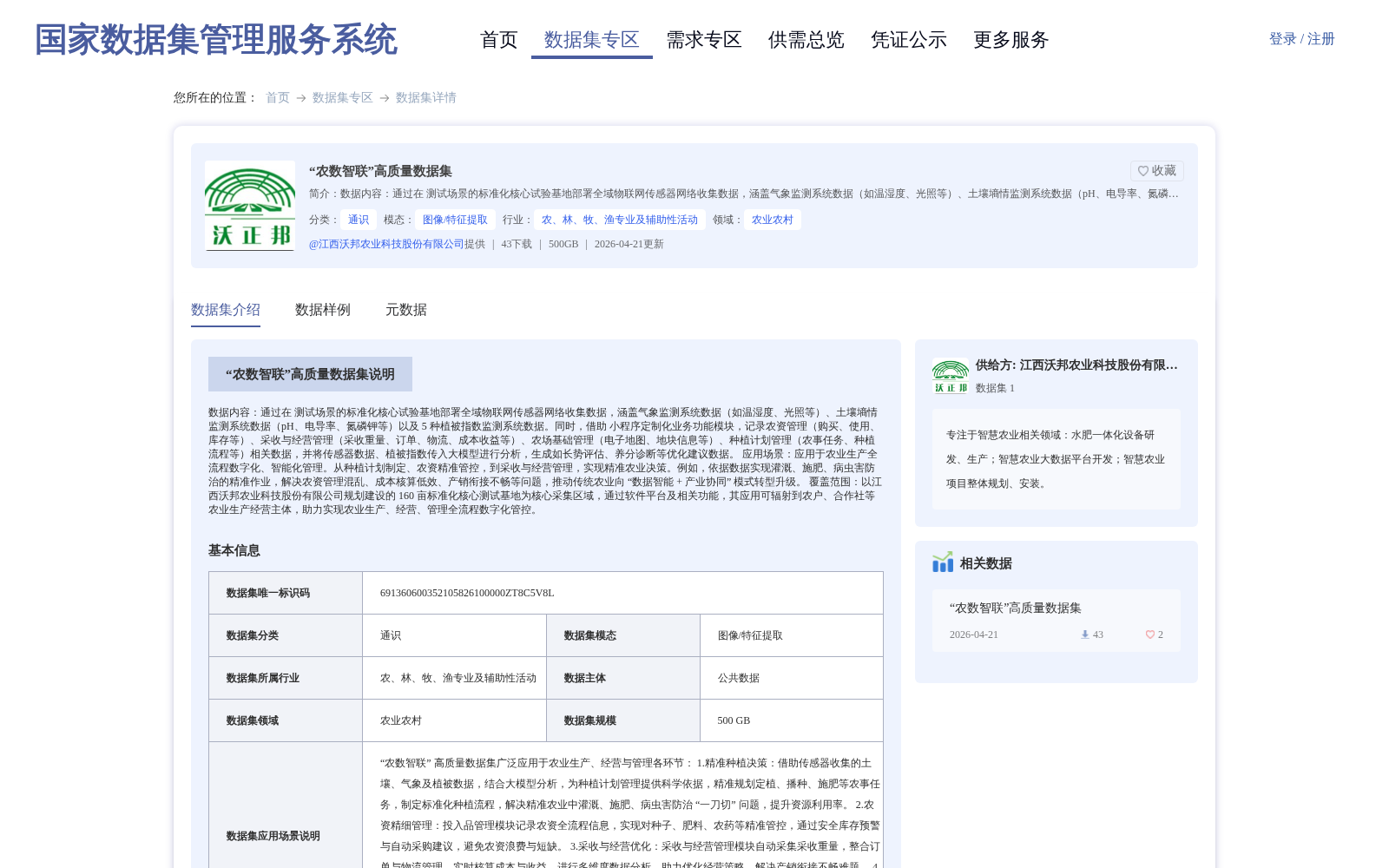The height and width of the screenshot is (868, 1389).
Task: Click the 相关数据 panel heading
Action: point(986,563)
